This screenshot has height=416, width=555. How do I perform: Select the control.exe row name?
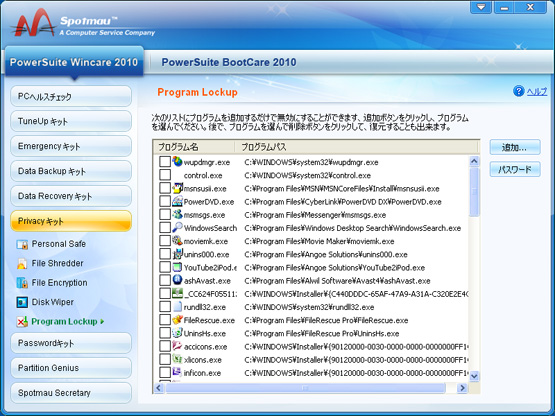click(x=203, y=175)
